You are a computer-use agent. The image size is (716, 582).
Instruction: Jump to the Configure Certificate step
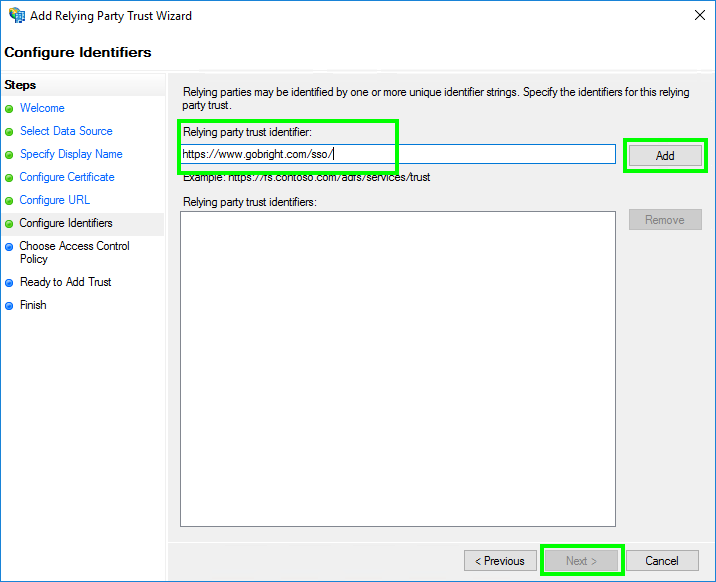(67, 177)
